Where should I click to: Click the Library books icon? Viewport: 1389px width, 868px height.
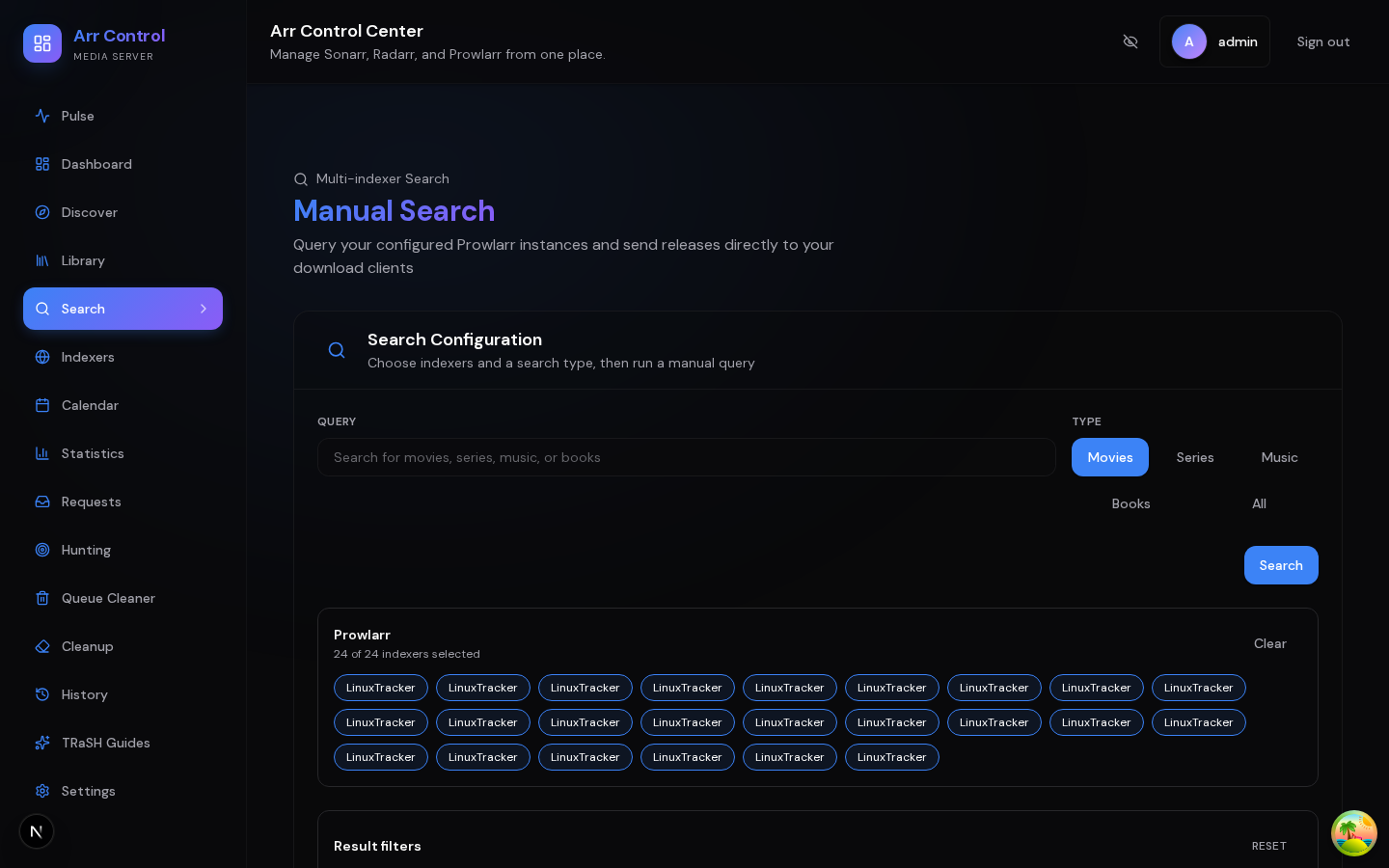coord(42,260)
